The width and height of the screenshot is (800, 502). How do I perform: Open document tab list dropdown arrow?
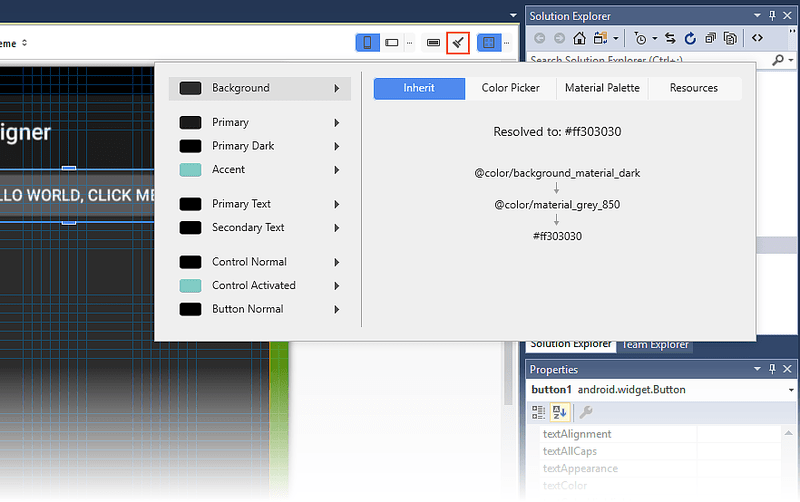[513, 15]
